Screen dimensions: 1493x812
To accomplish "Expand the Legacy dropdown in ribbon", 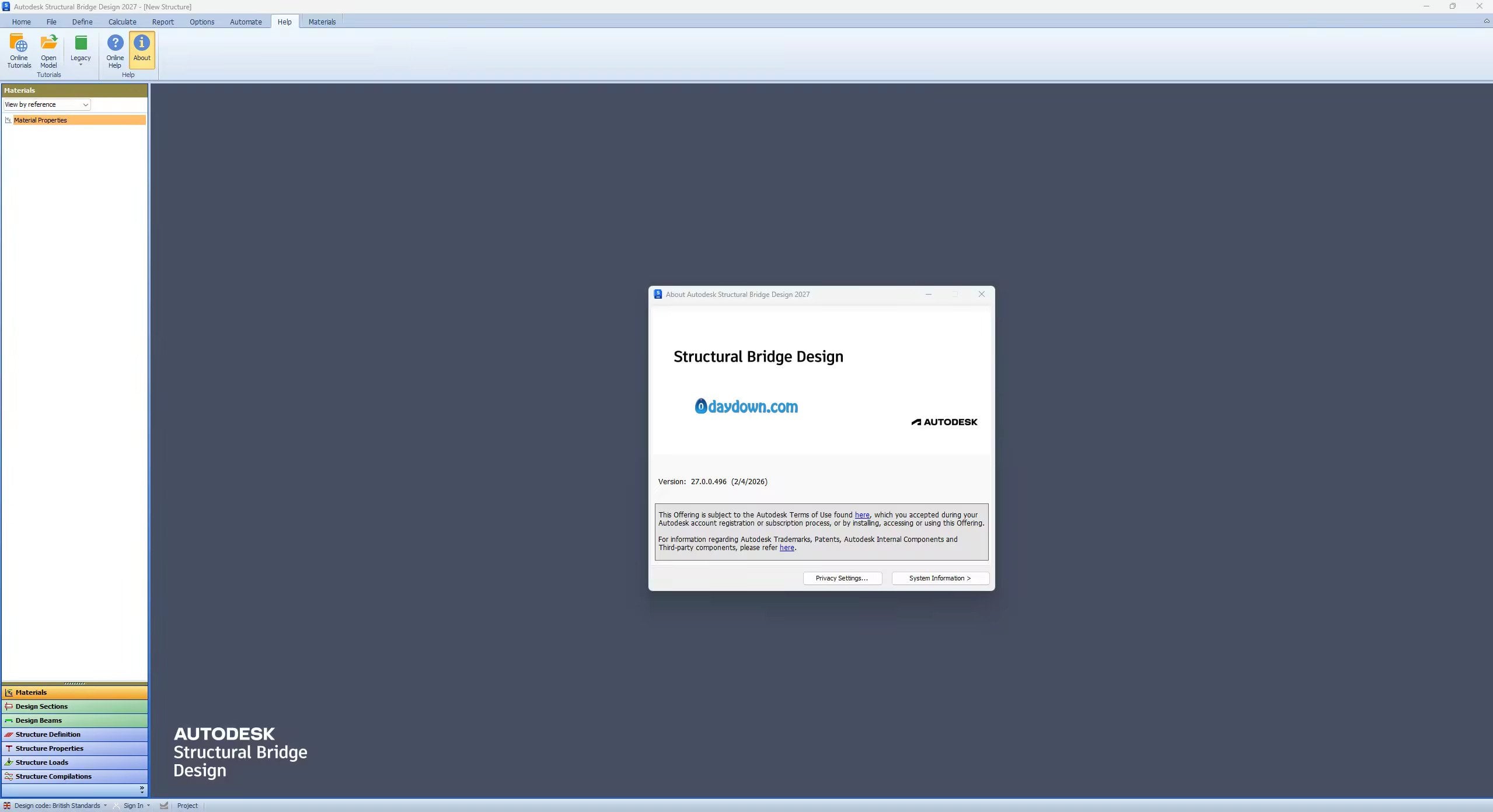I will click(x=81, y=51).
